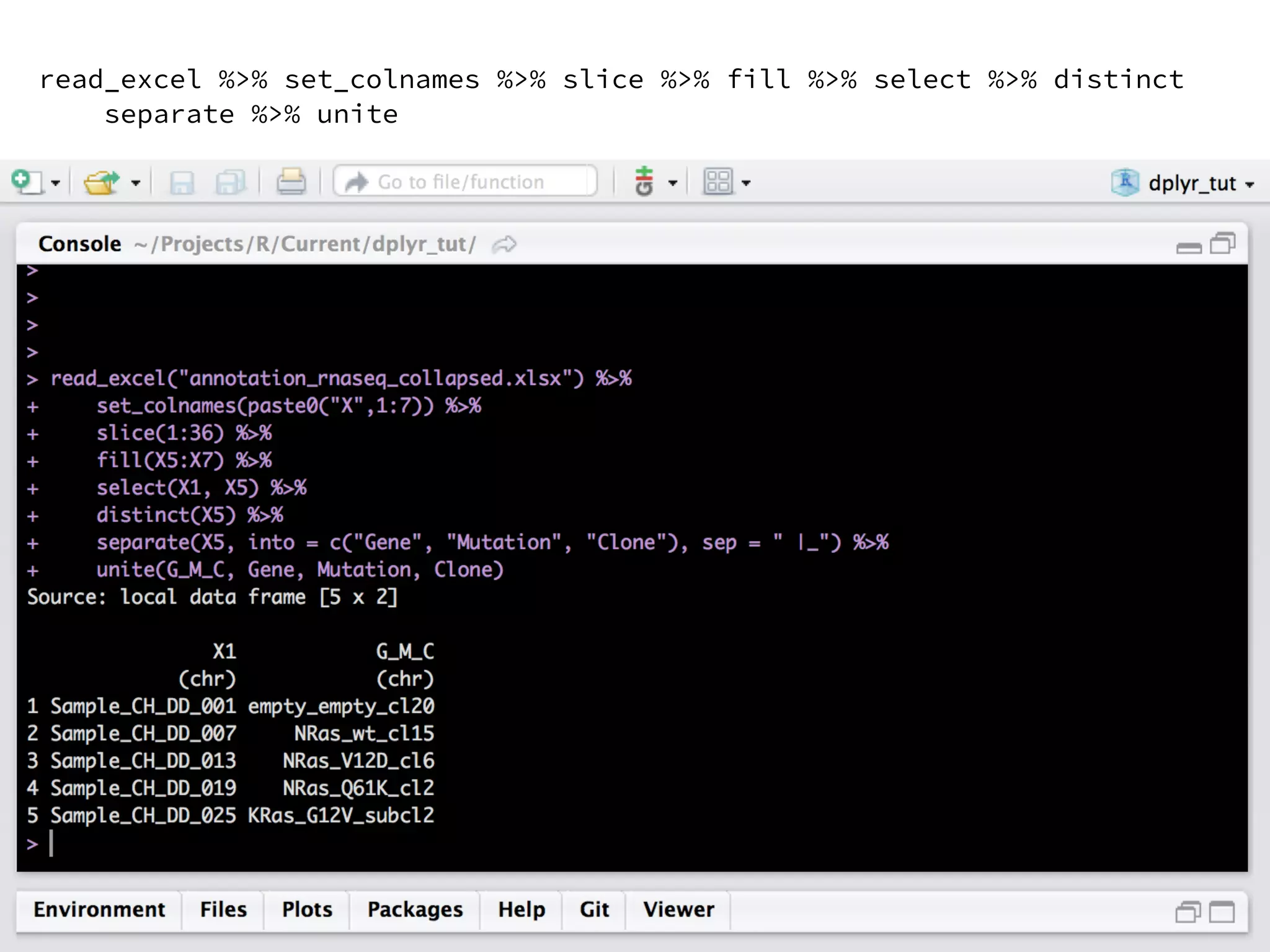Restore the bottom pane icon
Screen dimensions: 1270x952
1188,912
